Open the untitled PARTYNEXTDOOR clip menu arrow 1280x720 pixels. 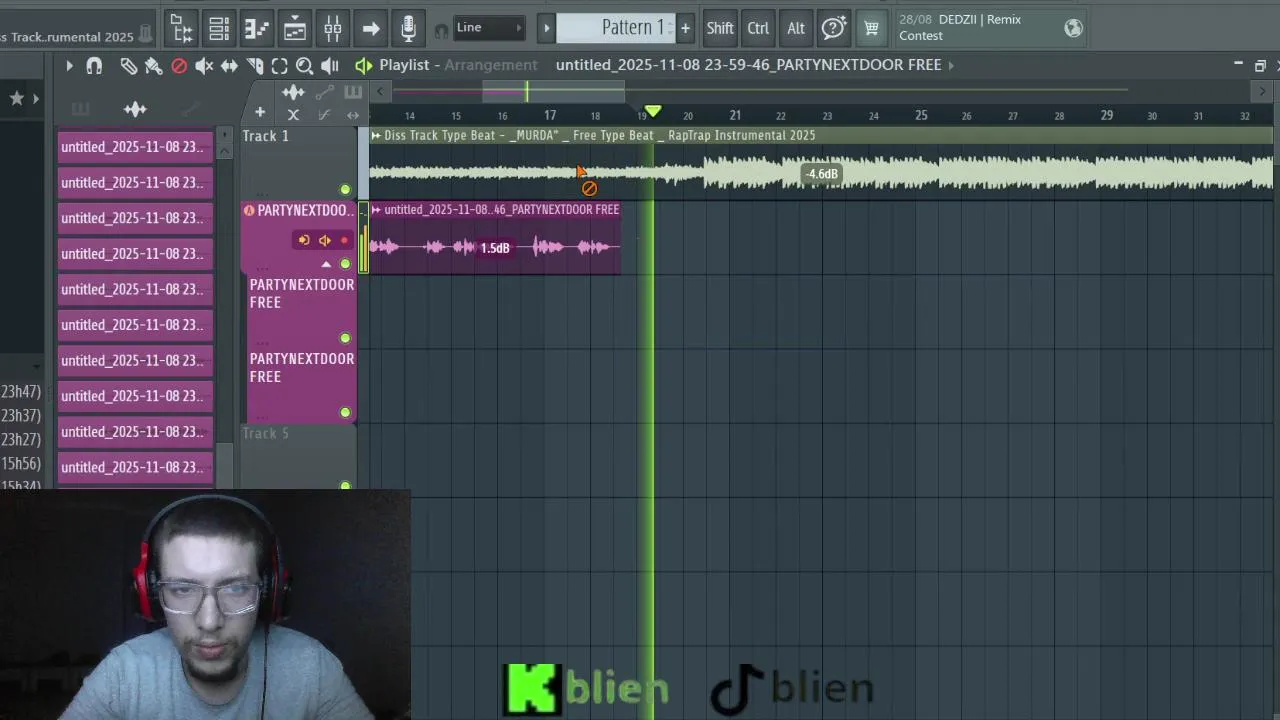pyautogui.click(x=377, y=210)
